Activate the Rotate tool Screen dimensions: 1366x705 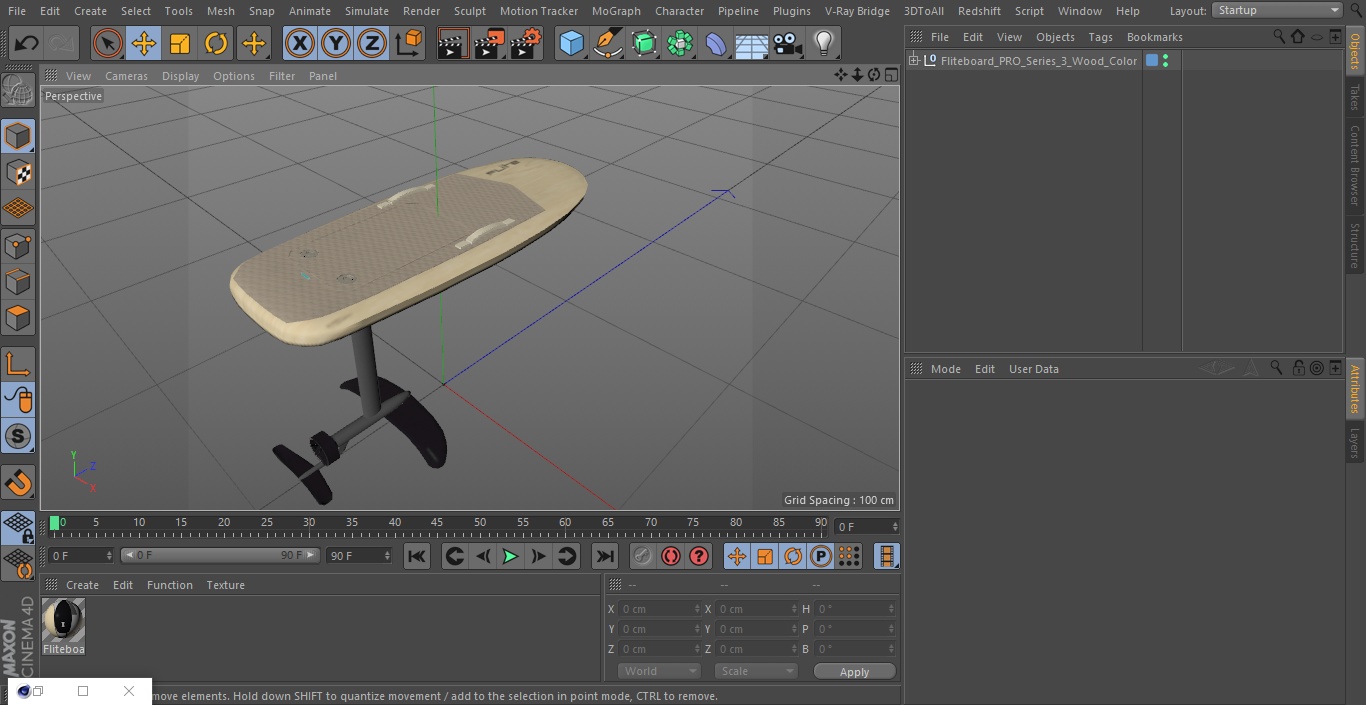pos(216,43)
